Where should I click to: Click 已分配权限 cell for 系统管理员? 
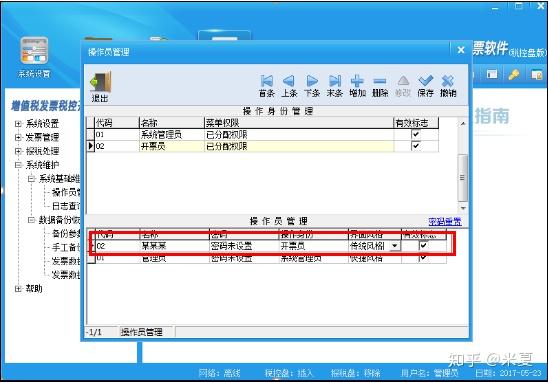[x=299, y=135]
